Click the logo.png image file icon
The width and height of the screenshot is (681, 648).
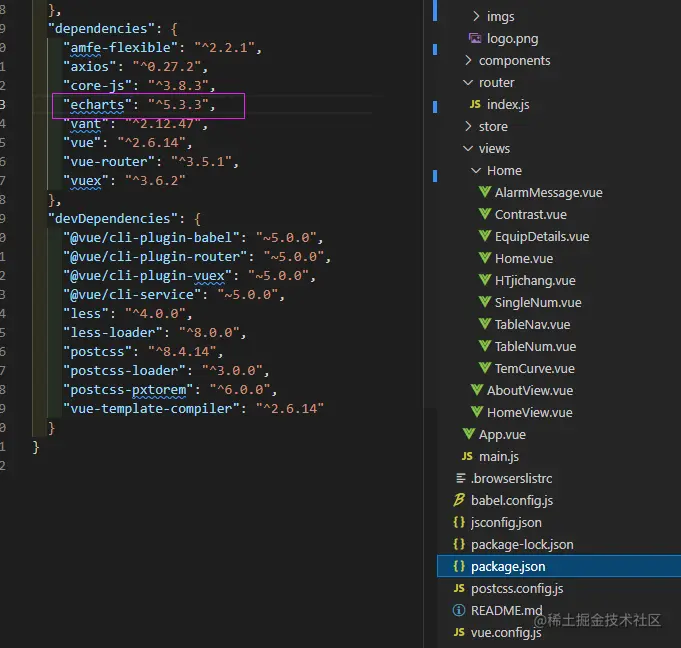[x=475, y=39]
